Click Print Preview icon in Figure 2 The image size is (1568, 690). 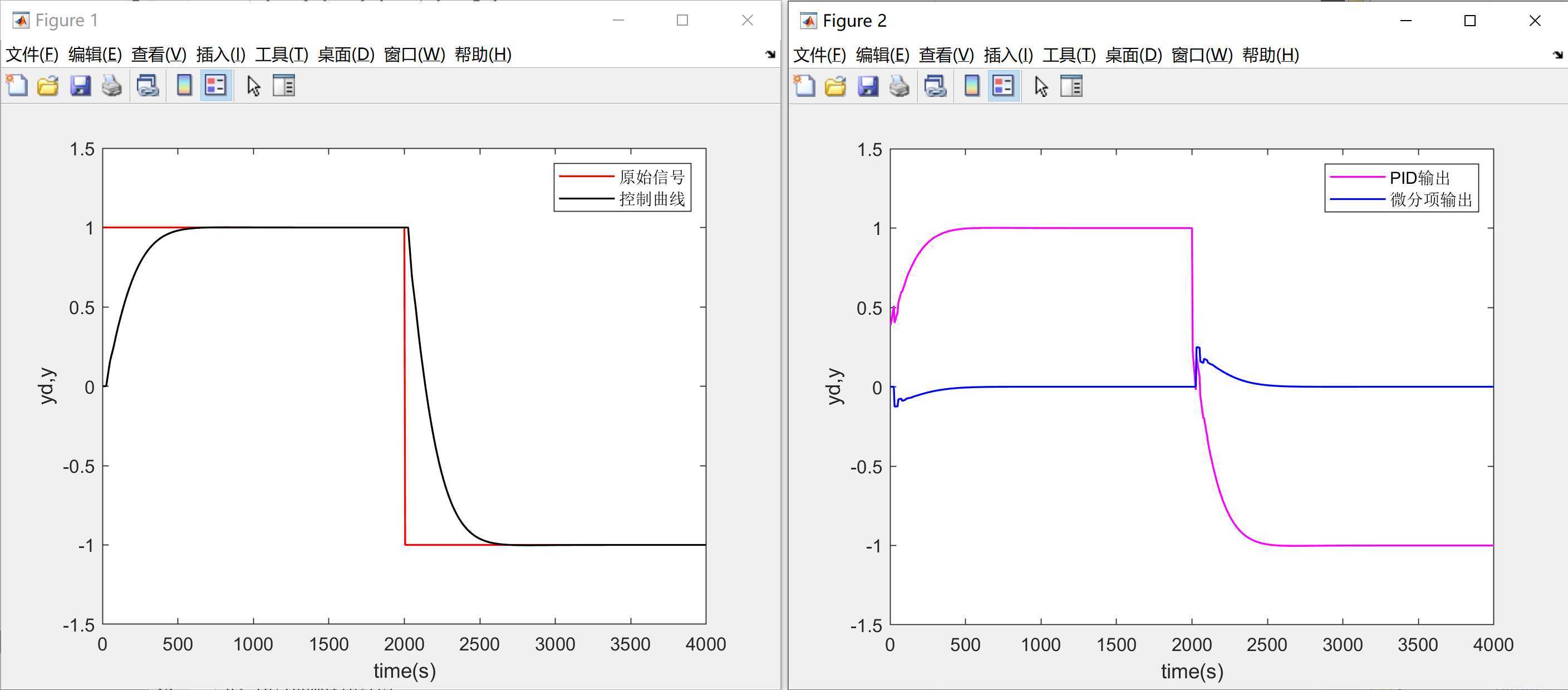[x=935, y=86]
